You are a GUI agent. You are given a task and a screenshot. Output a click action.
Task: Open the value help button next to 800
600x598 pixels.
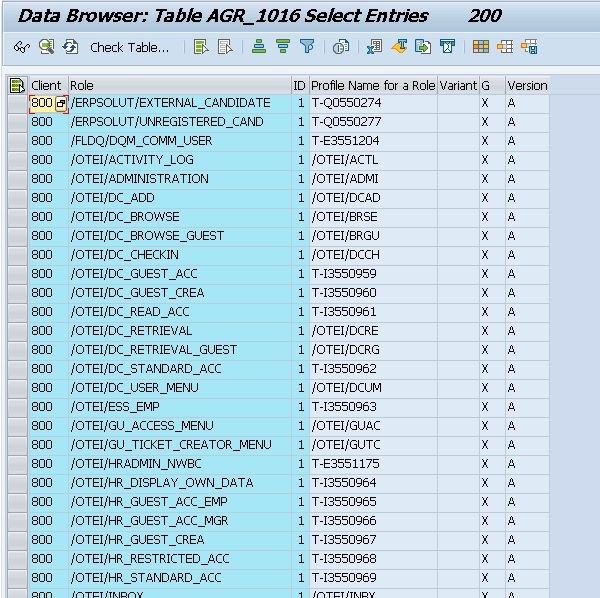(x=61, y=103)
